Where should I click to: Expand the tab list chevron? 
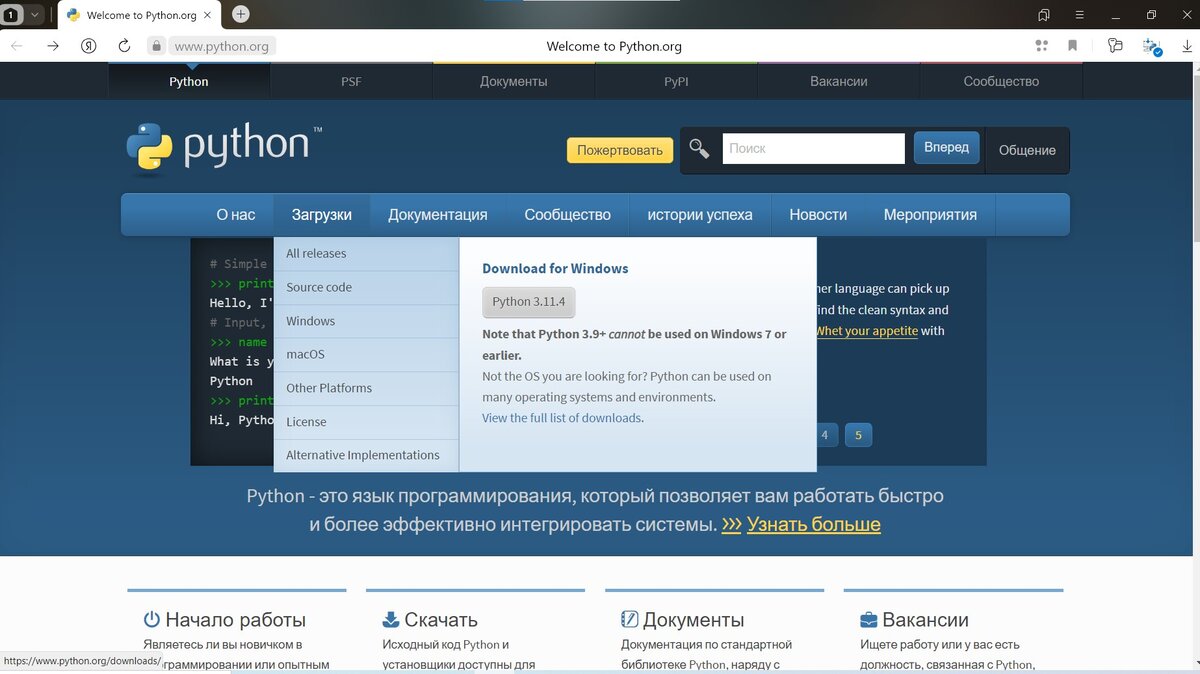[35, 14]
